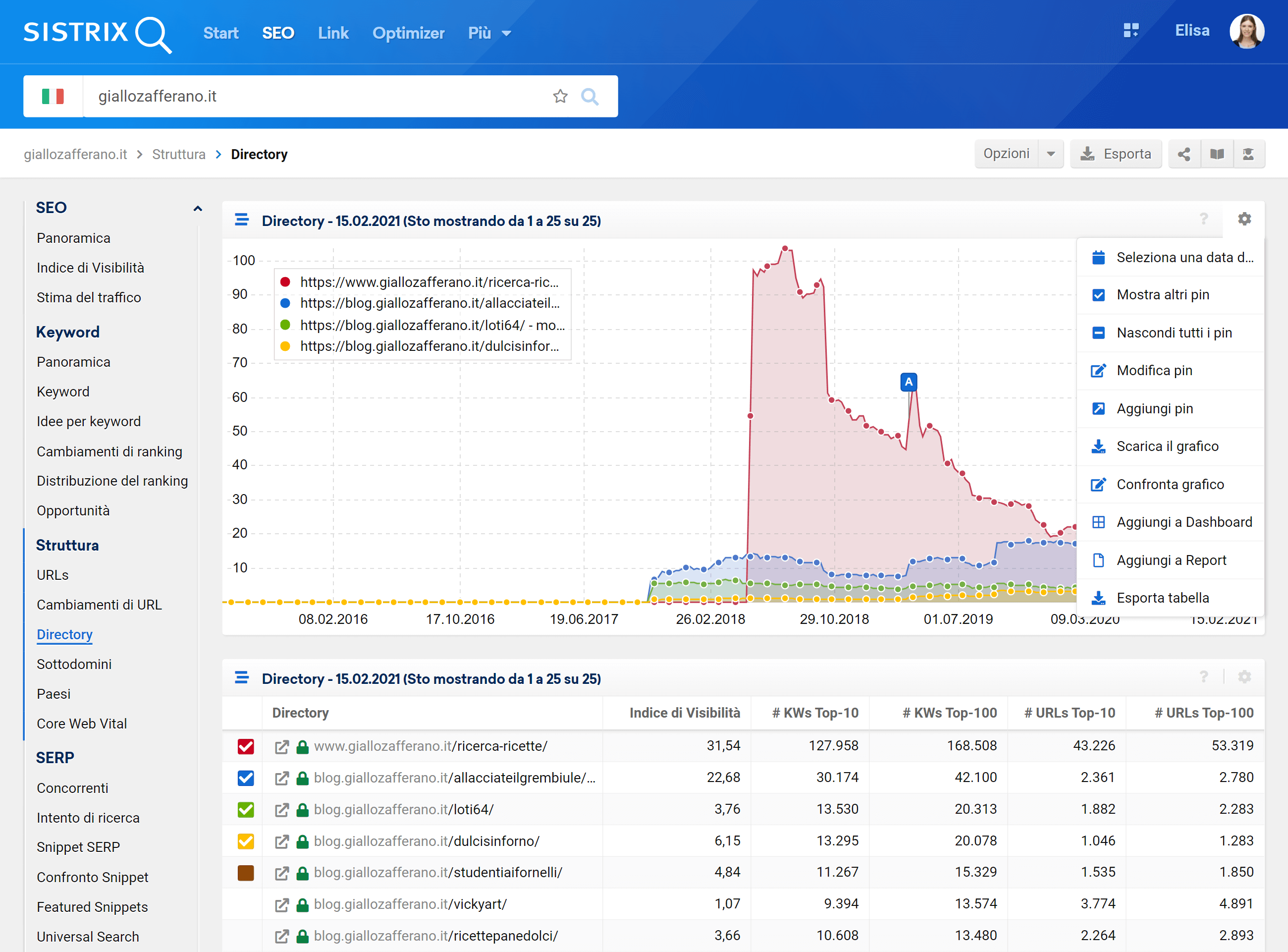
Task: Open Core Web Vital sidebar link
Action: click(82, 724)
